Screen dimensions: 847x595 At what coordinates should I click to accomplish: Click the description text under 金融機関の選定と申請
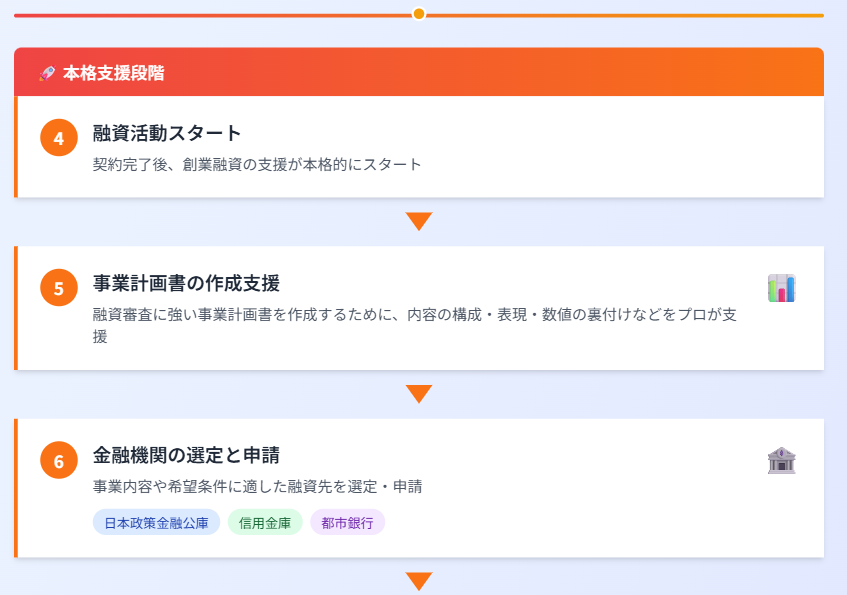click(257, 487)
